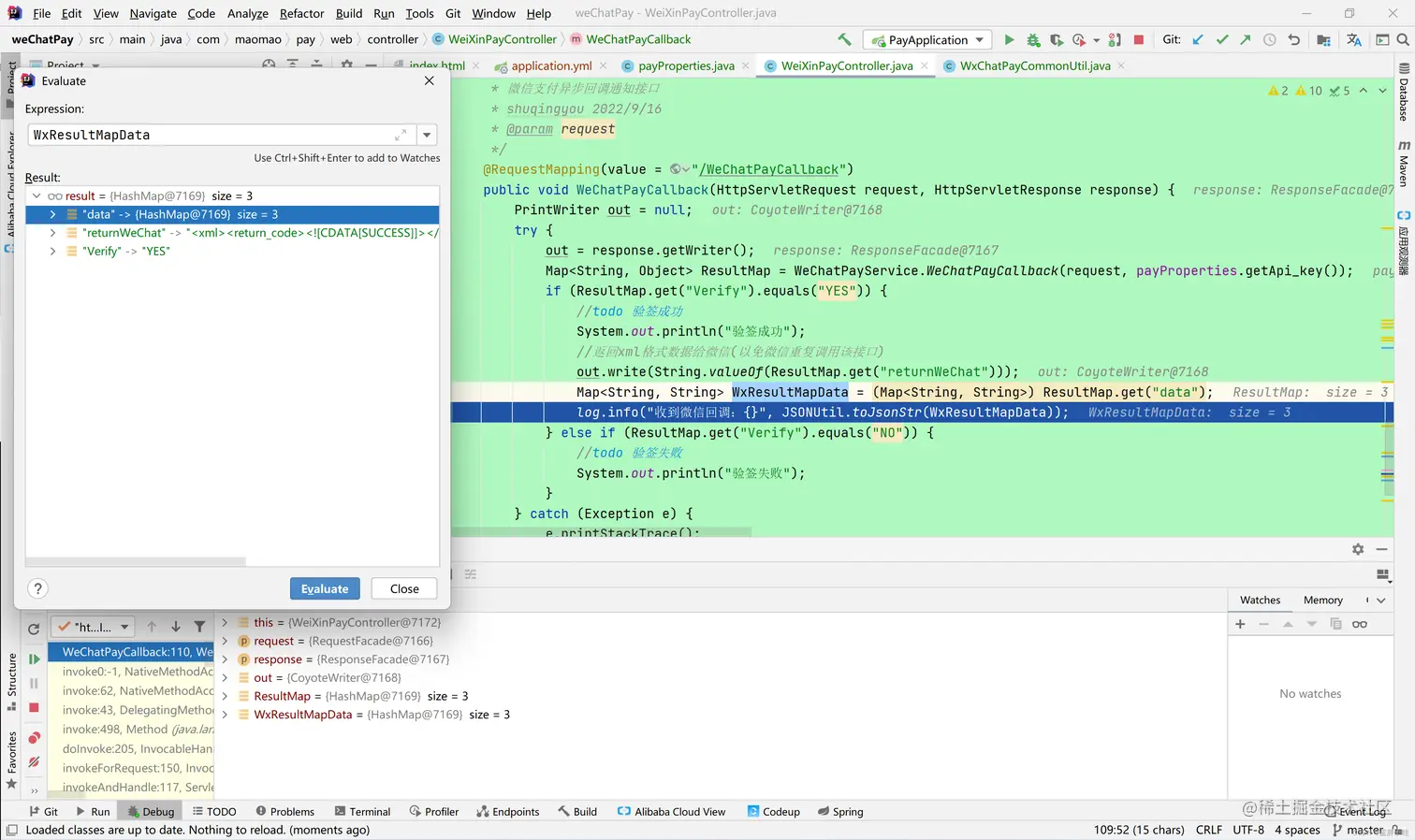This screenshot has height=840, width=1415.
Task: Rollback changes with undo arrow icon
Action: click(x=1293, y=39)
